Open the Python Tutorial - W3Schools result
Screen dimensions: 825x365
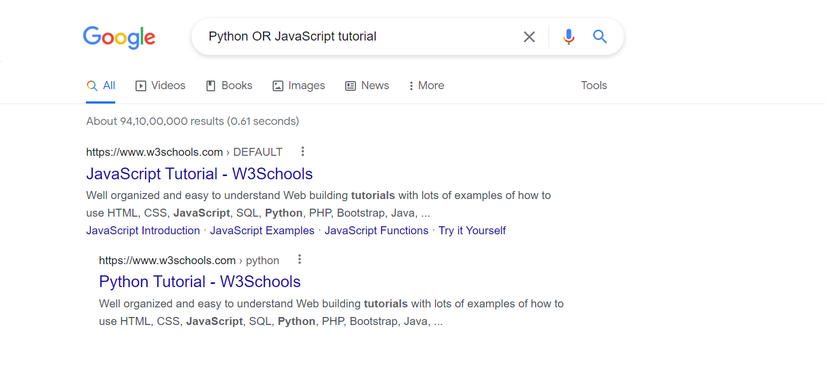coord(200,282)
